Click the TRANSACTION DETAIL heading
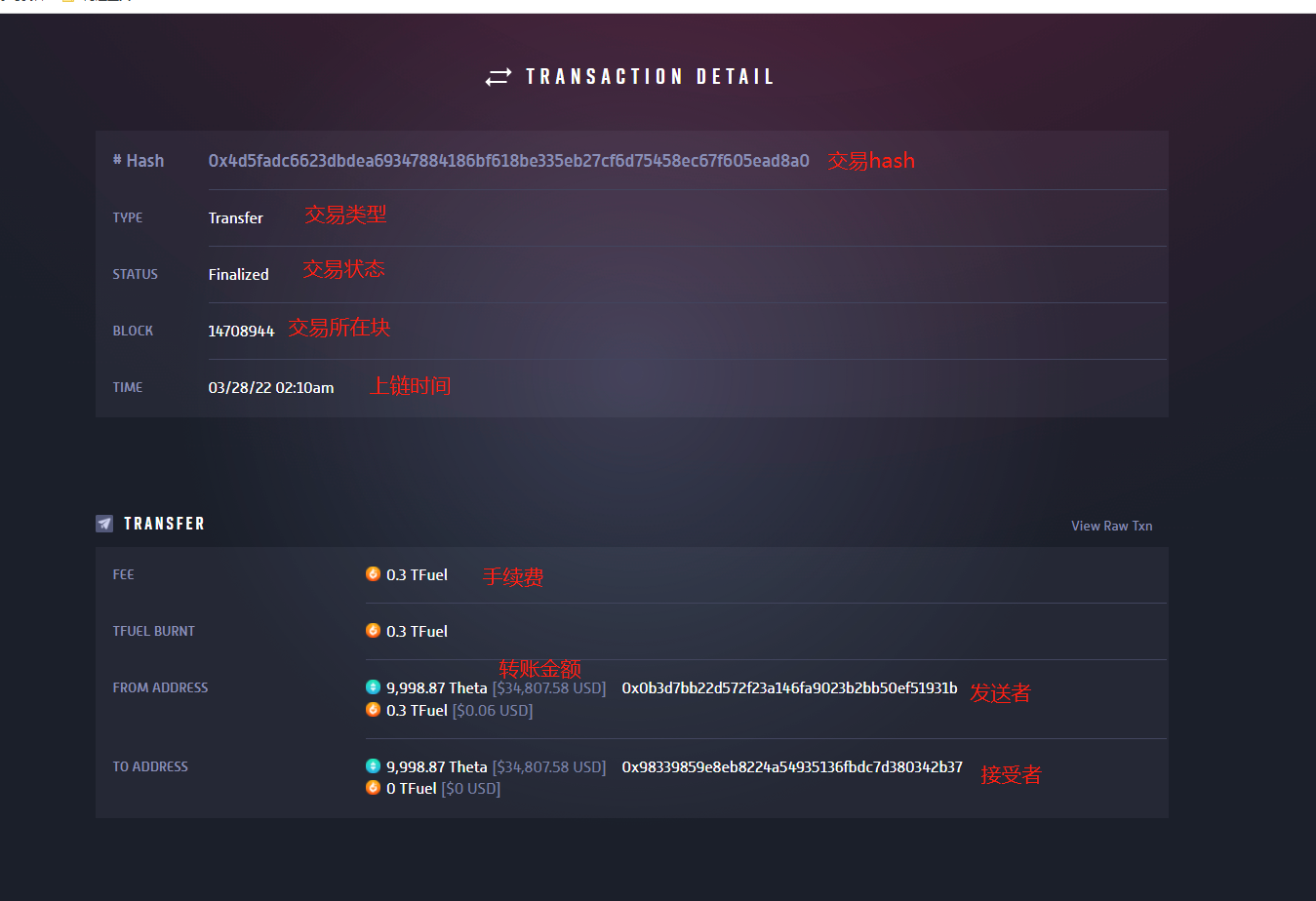The image size is (1316, 901). click(x=650, y=77)
